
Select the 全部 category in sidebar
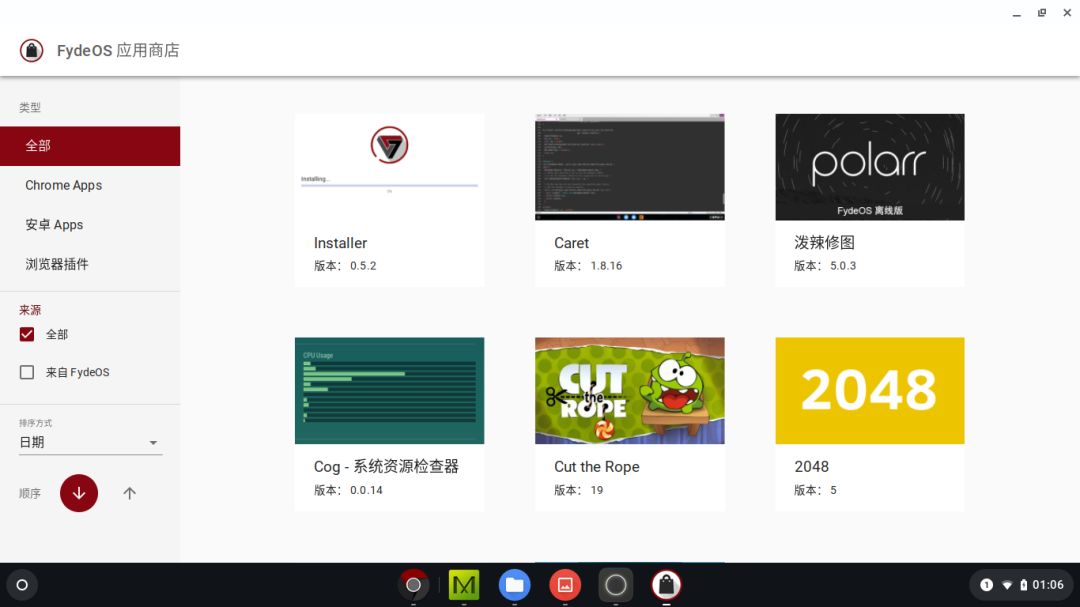90,146
